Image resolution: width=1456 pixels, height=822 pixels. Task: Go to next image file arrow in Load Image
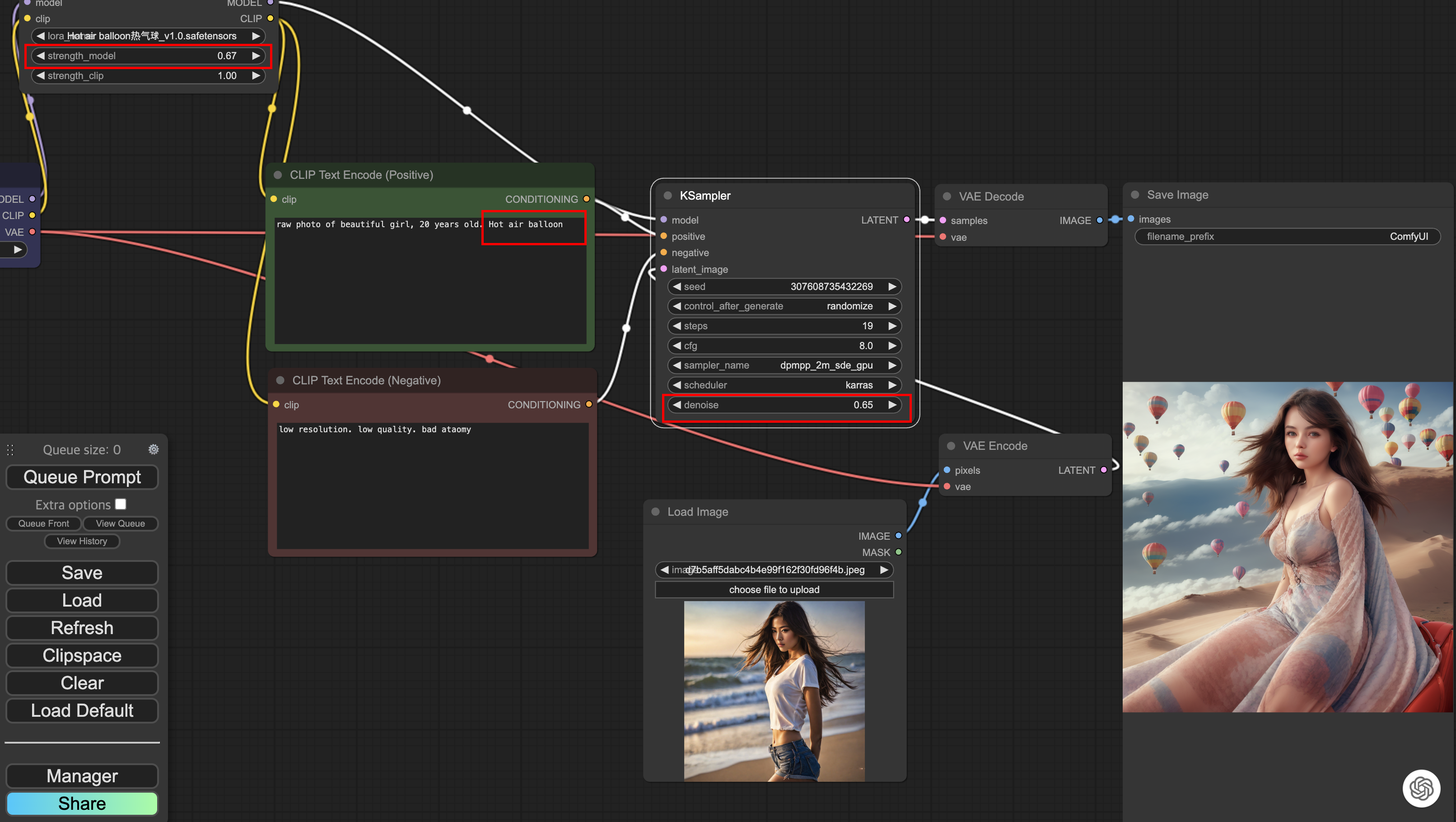(x=884, y=570)
